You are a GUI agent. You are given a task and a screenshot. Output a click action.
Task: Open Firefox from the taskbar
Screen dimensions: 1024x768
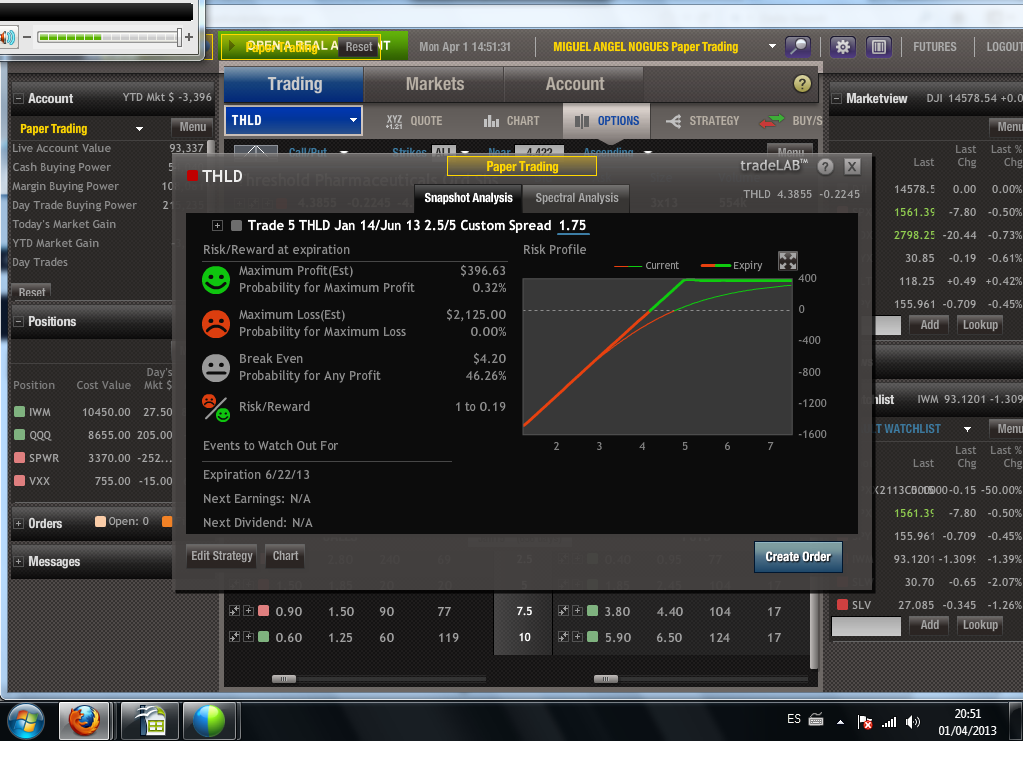[x=84, y=721]
